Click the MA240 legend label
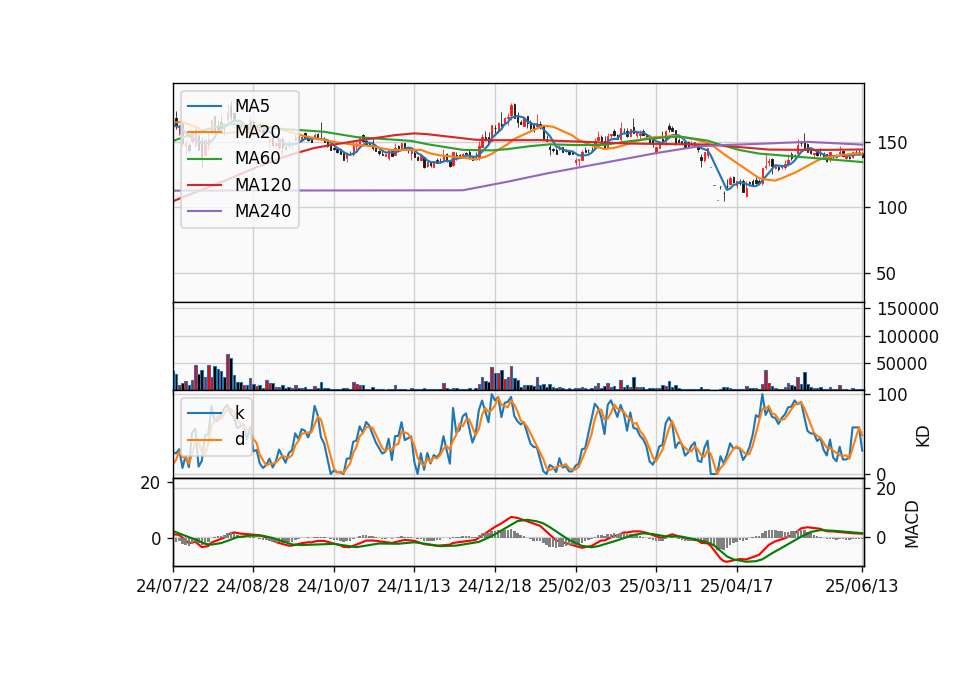 263,211
